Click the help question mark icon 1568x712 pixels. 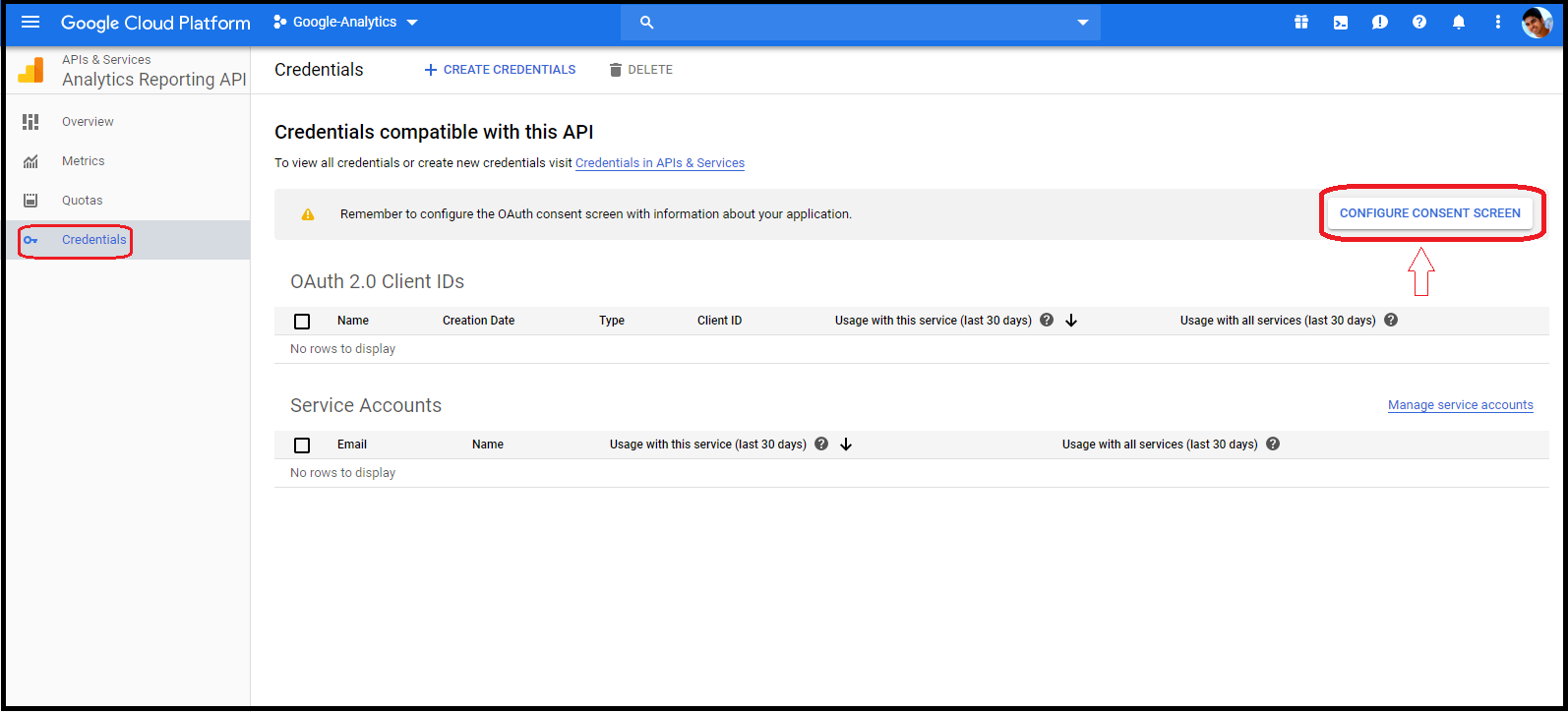1419,23
